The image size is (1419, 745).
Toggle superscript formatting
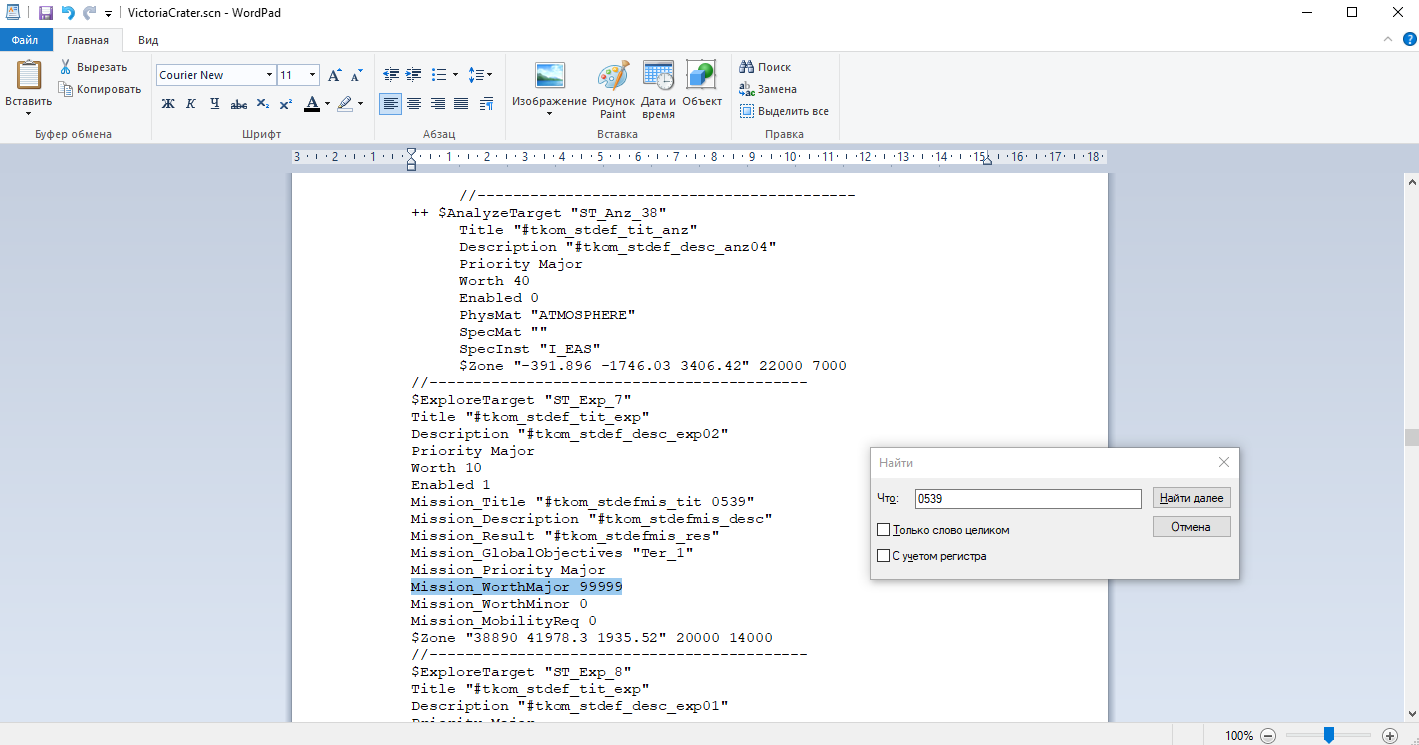(285, 103)
